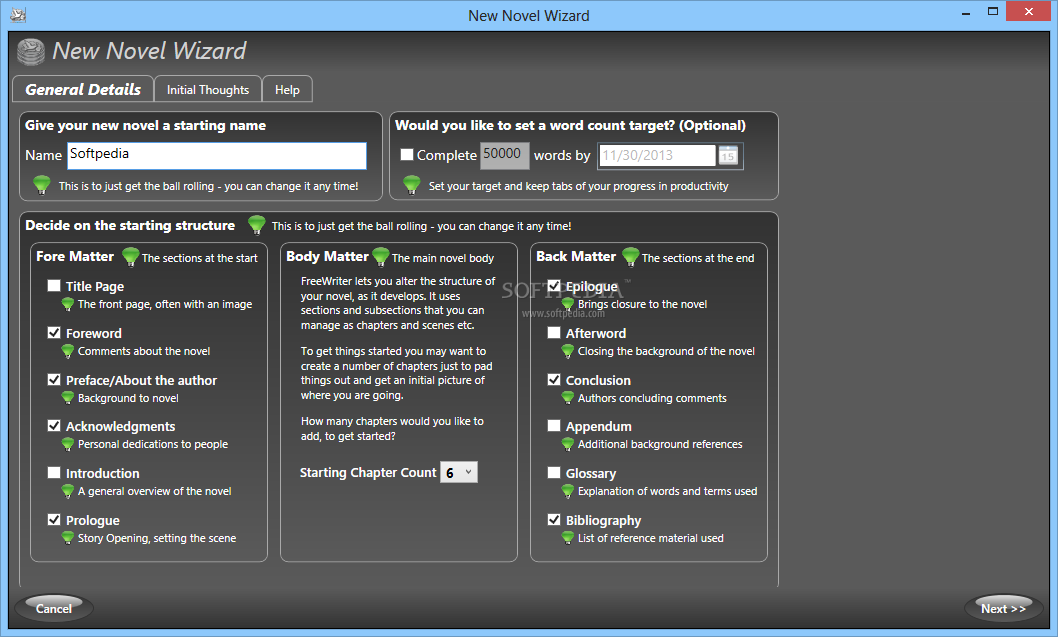Enable the Glossary checkbox
Viewport: 1058px width, 637px height.
pos(554,472)
